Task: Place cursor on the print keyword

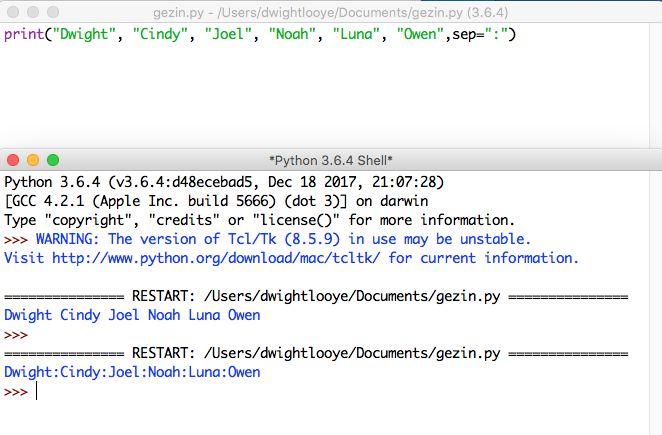Action: pos(24,35)
